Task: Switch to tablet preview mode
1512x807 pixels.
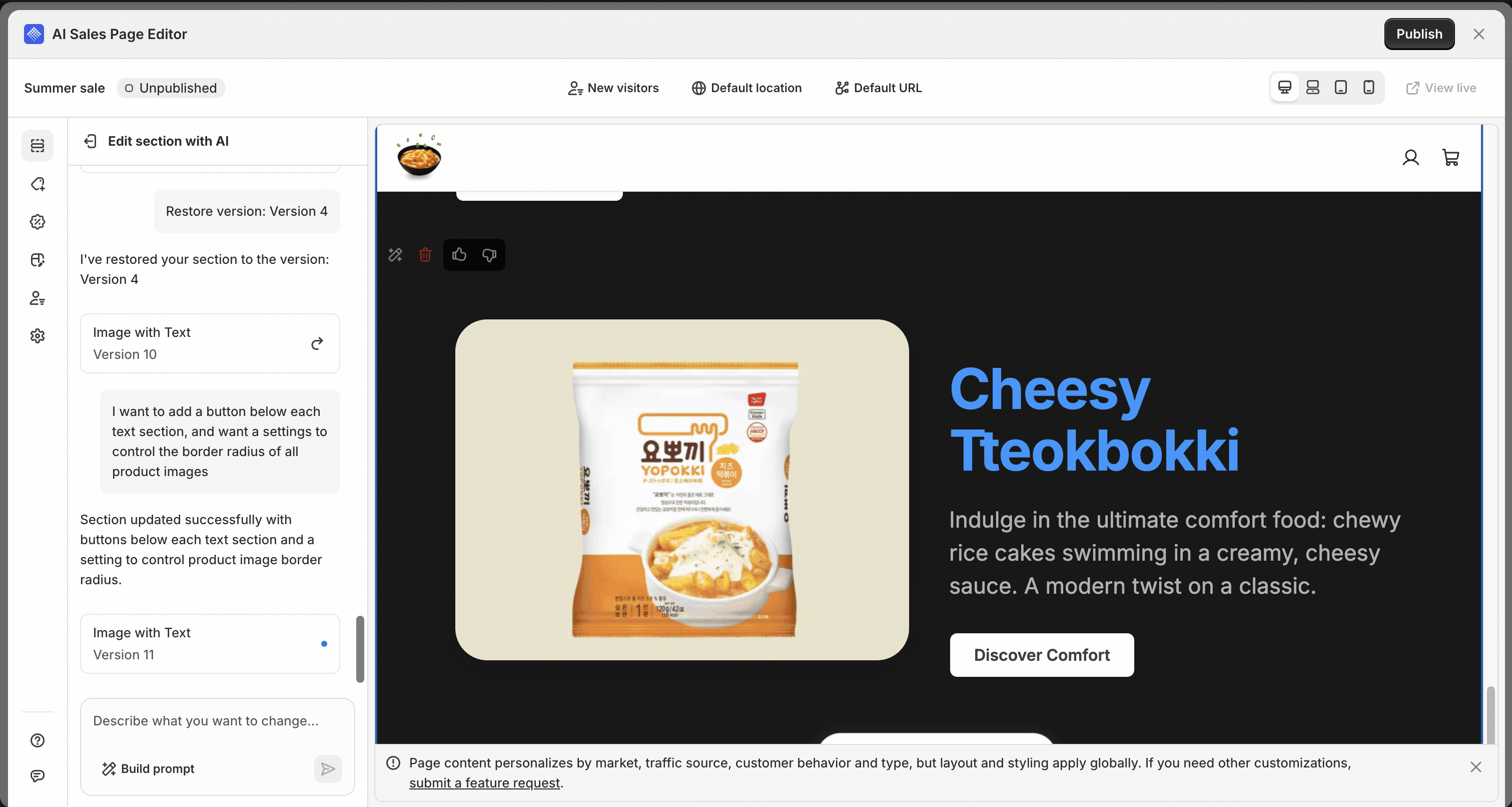Action: tap(1340, 88)
